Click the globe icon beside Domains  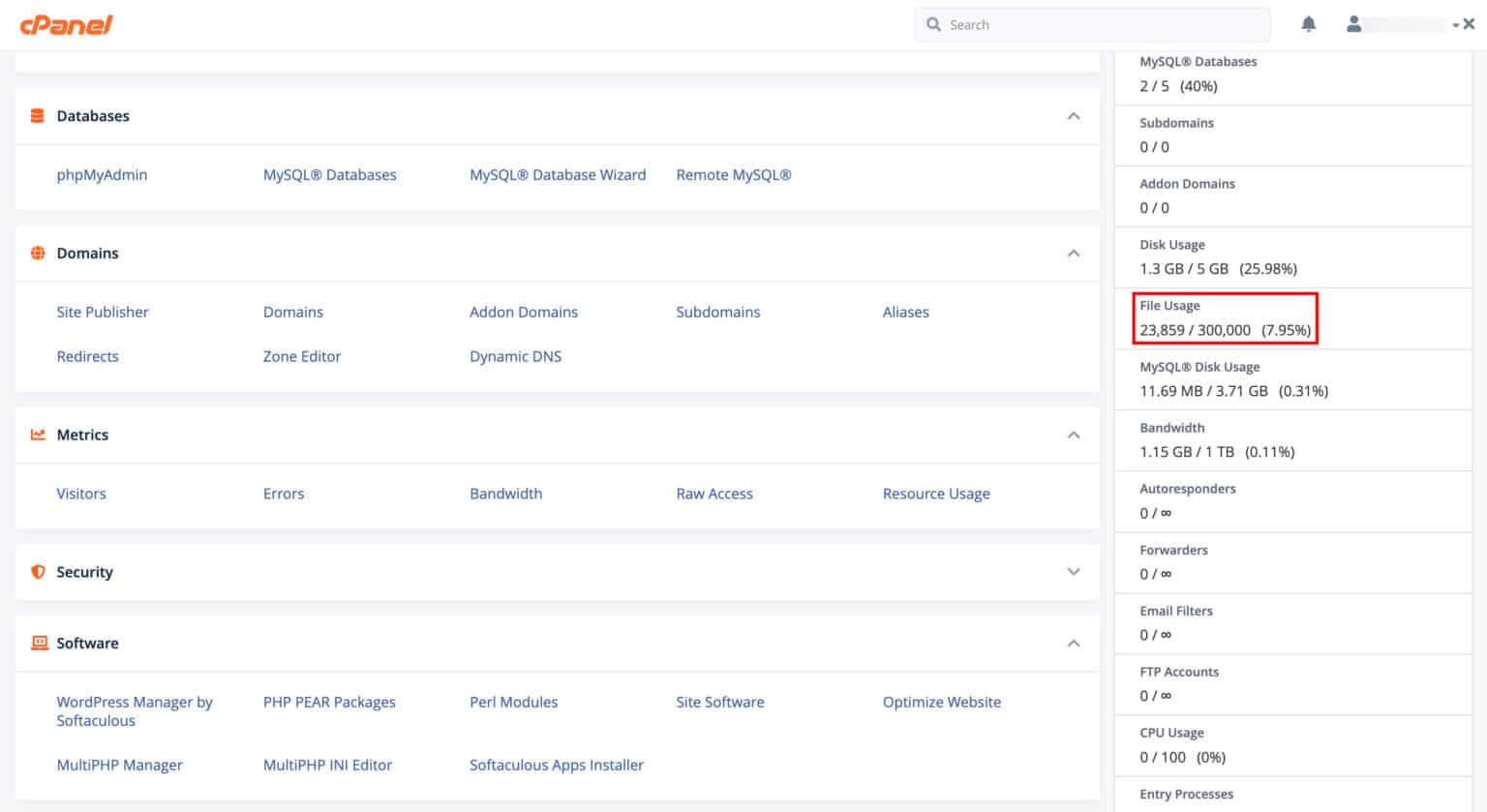(37, 253)
